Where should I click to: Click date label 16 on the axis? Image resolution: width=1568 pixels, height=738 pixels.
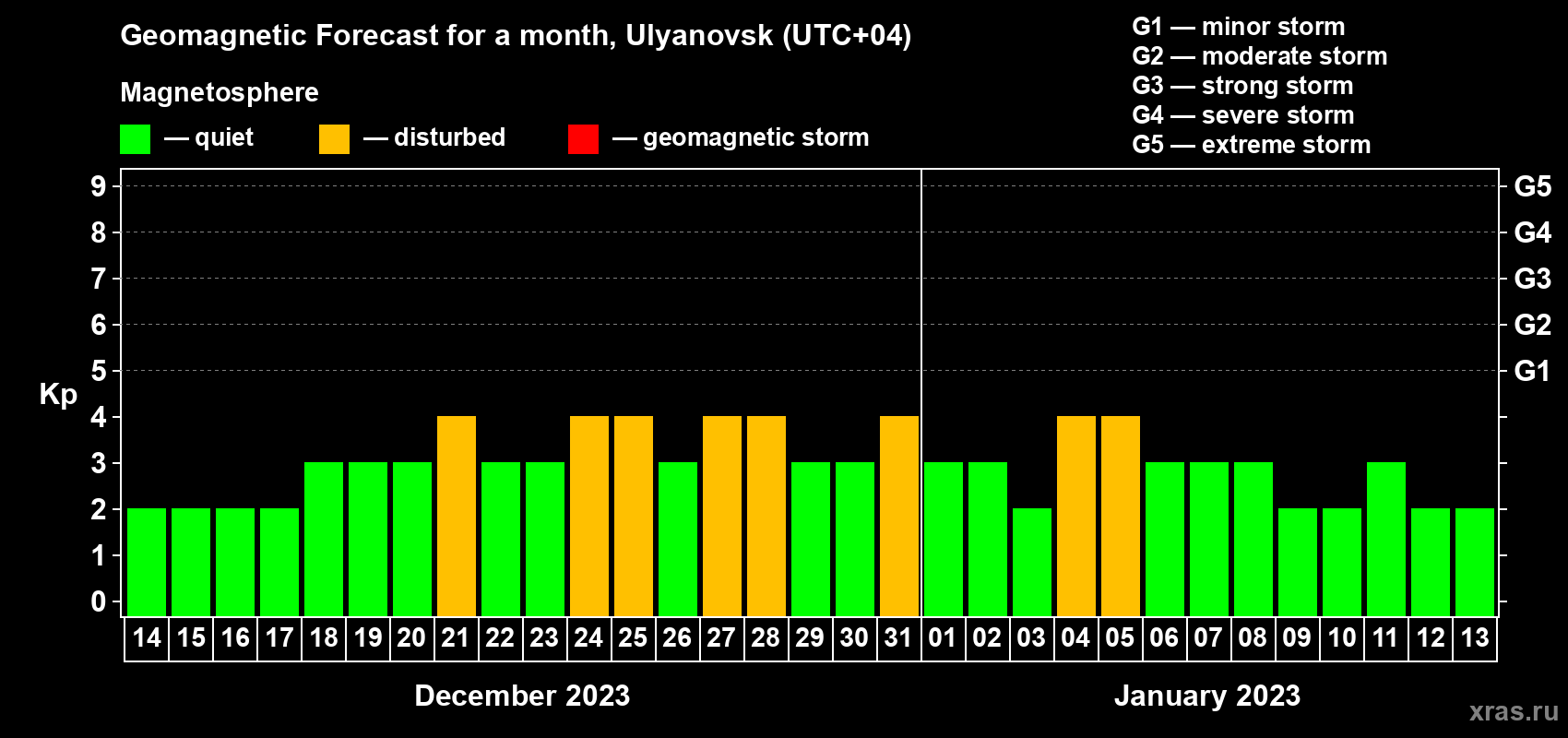[x=235, y=638]
